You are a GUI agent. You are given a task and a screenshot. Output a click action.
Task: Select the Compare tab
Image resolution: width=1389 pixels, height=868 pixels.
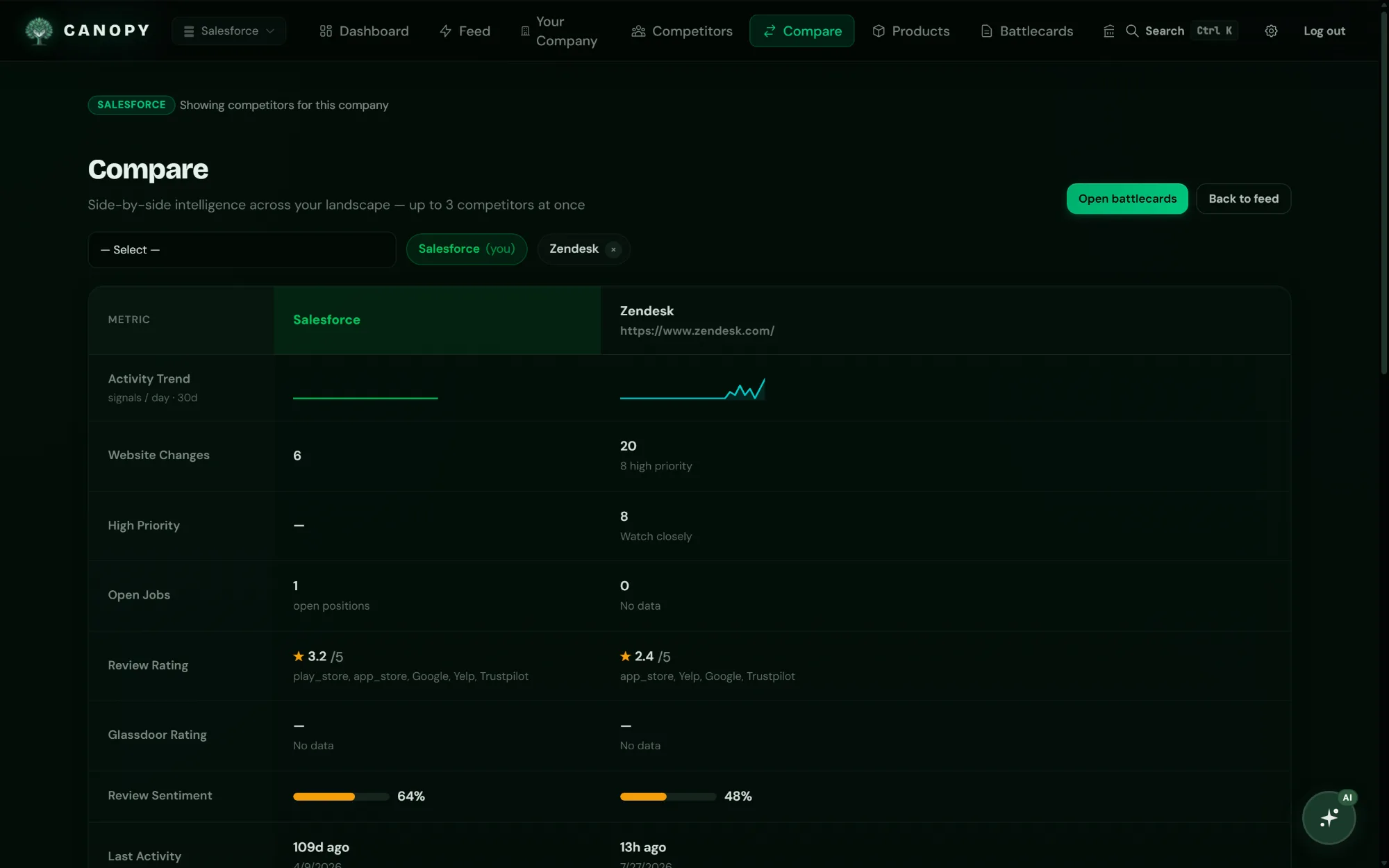click(802, 31)
